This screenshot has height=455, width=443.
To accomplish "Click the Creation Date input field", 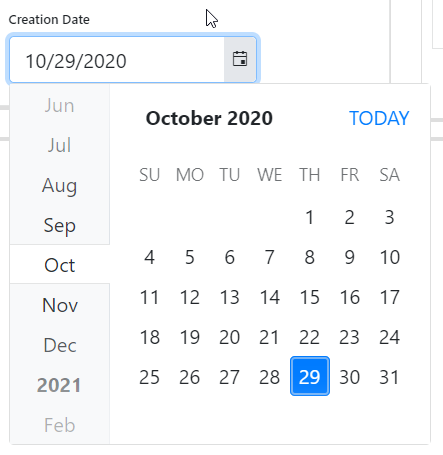I will (x=117, y=60).
